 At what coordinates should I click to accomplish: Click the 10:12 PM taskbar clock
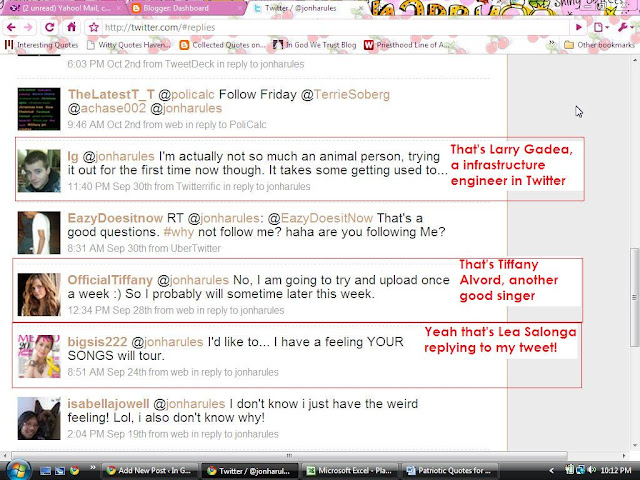(x=616, y=471)
